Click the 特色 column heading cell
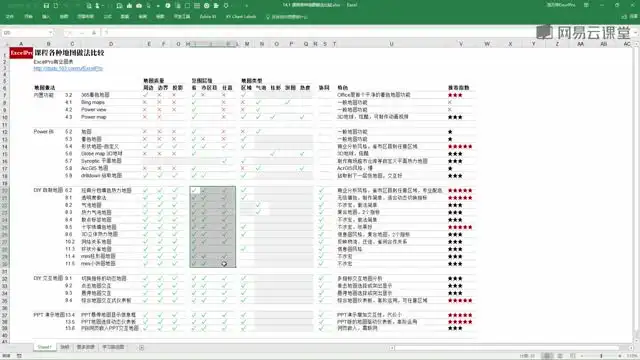640x360 pixels. tap(342, 88)
